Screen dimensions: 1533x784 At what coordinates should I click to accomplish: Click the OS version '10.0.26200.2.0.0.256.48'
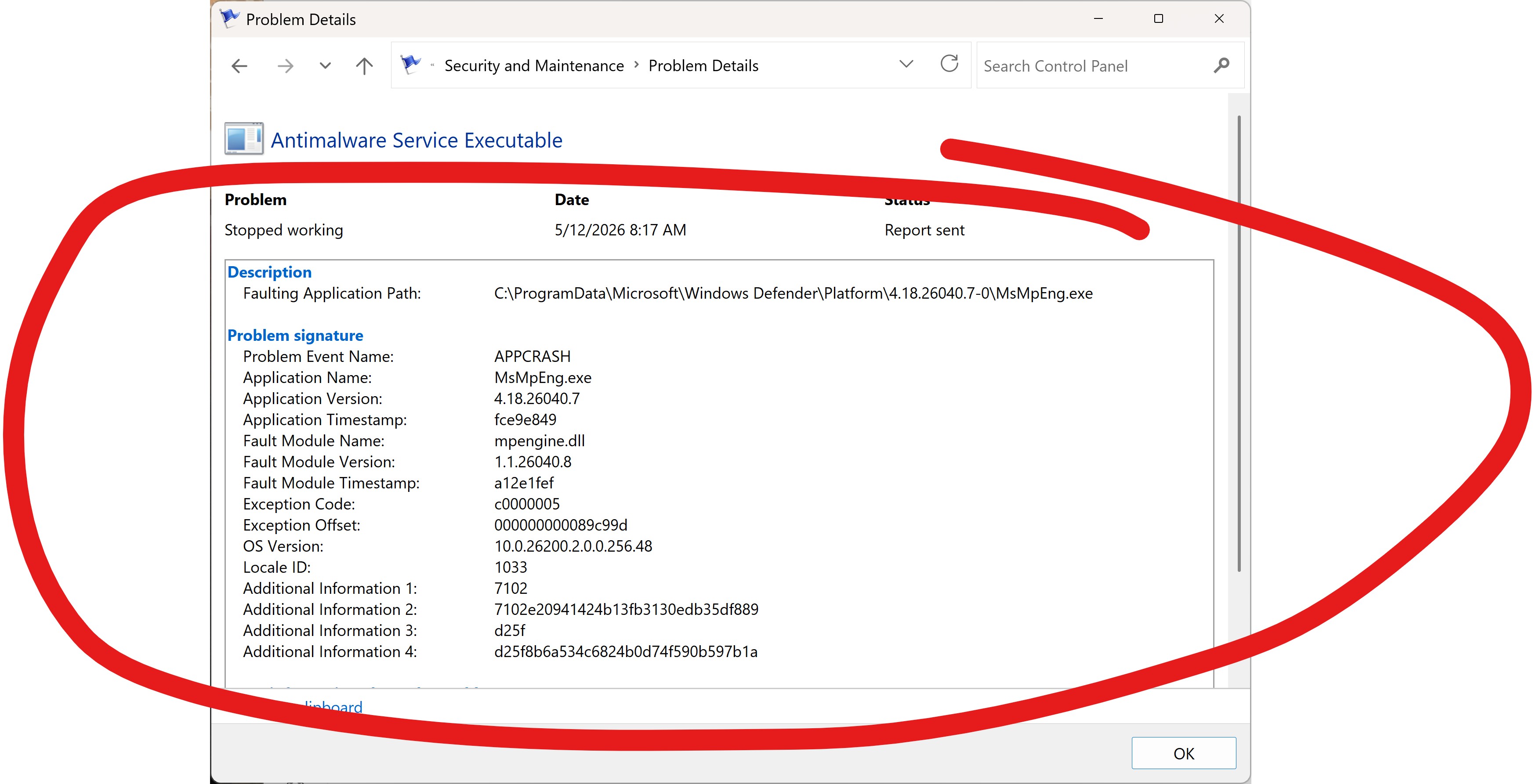click(x=573, y=546)
